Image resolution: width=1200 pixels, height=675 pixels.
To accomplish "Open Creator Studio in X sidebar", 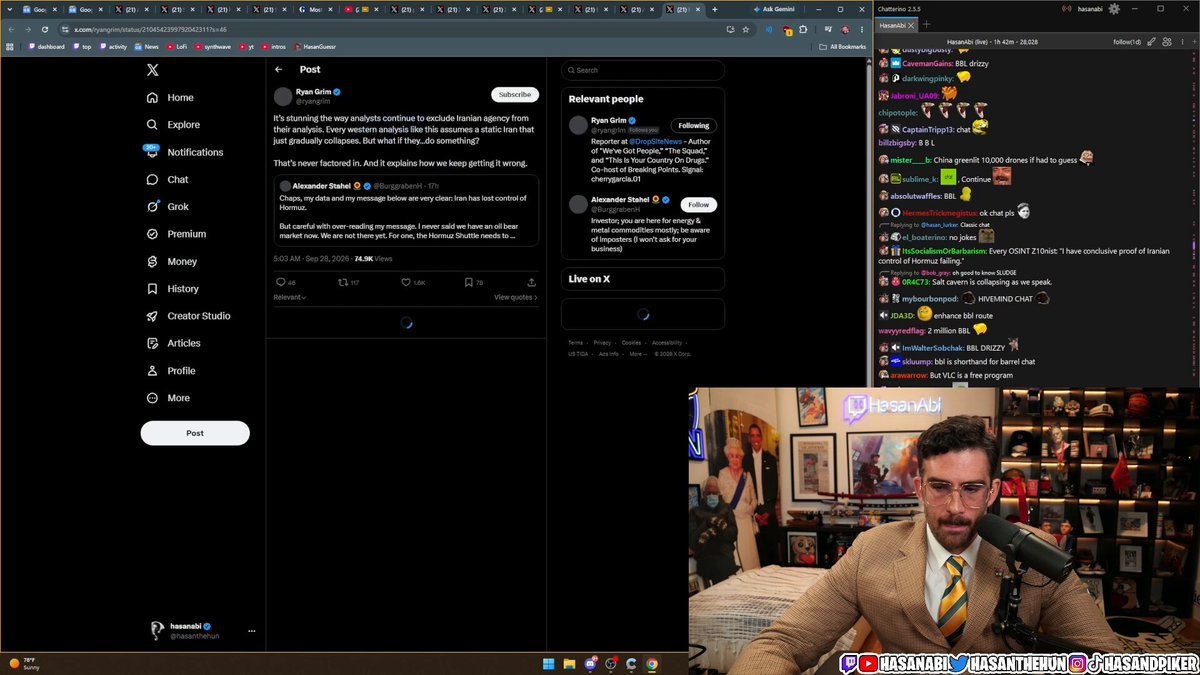I will [188, 316].
